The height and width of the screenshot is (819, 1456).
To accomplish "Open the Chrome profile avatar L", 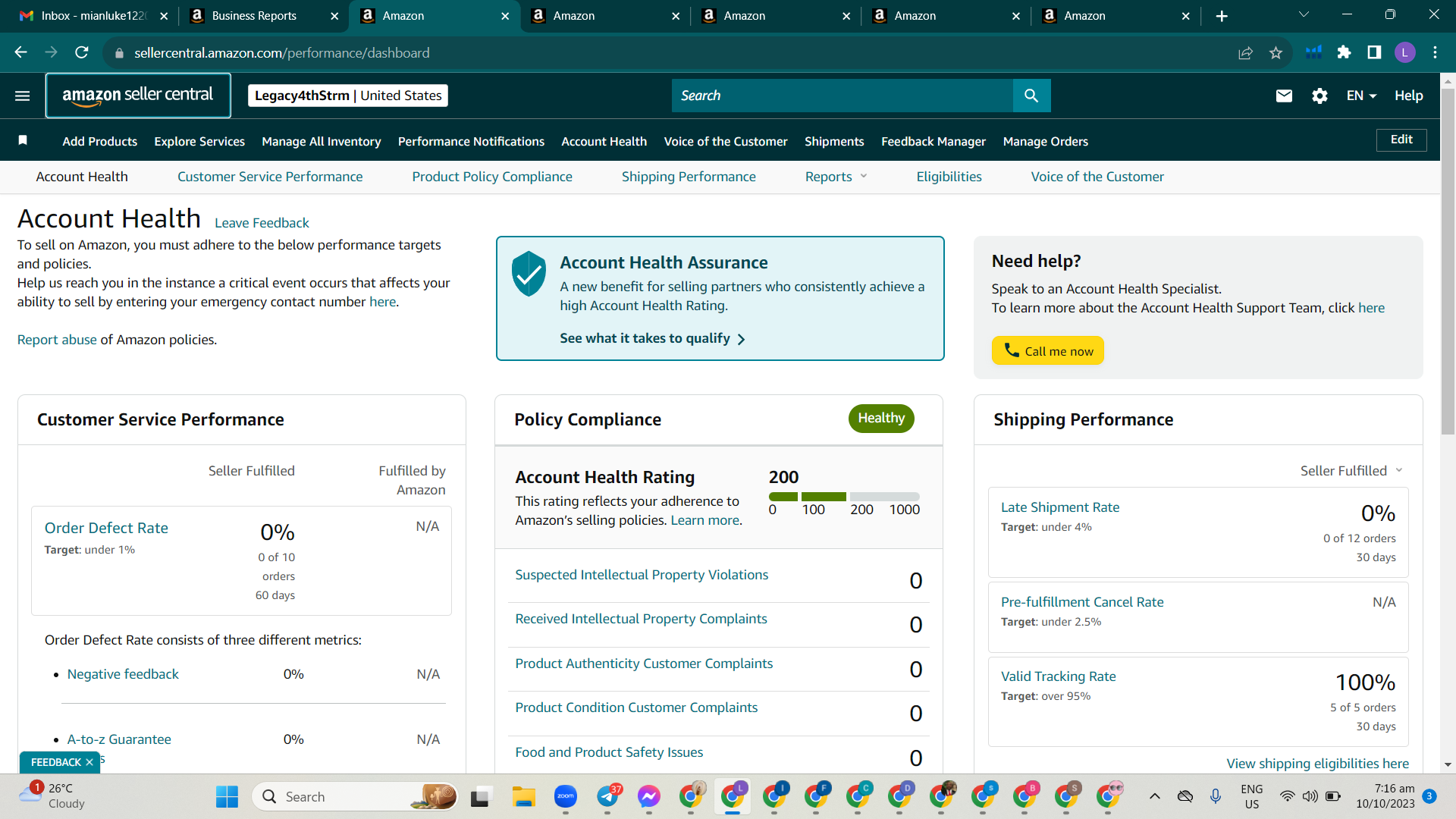I will (x=1405, y=52).
